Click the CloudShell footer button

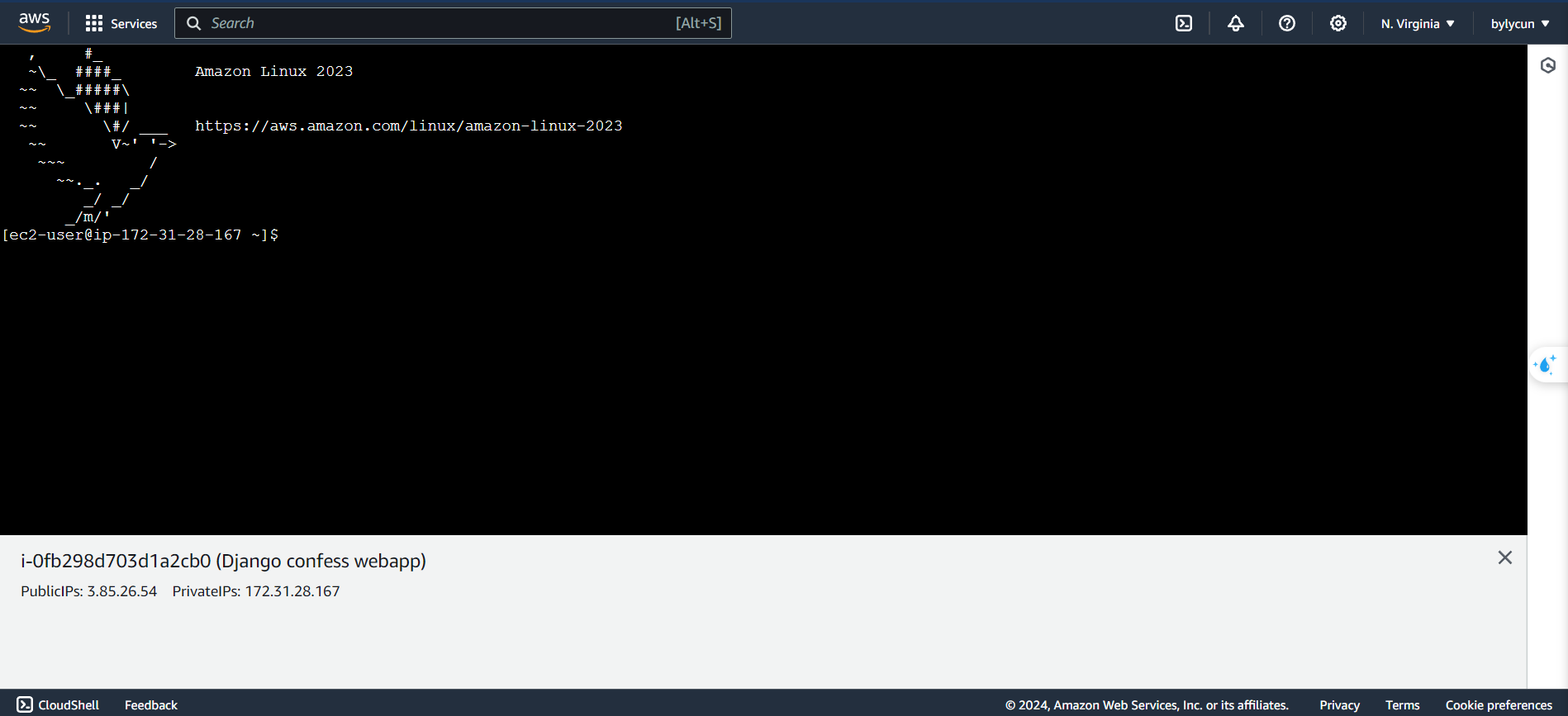coord(58,704)
